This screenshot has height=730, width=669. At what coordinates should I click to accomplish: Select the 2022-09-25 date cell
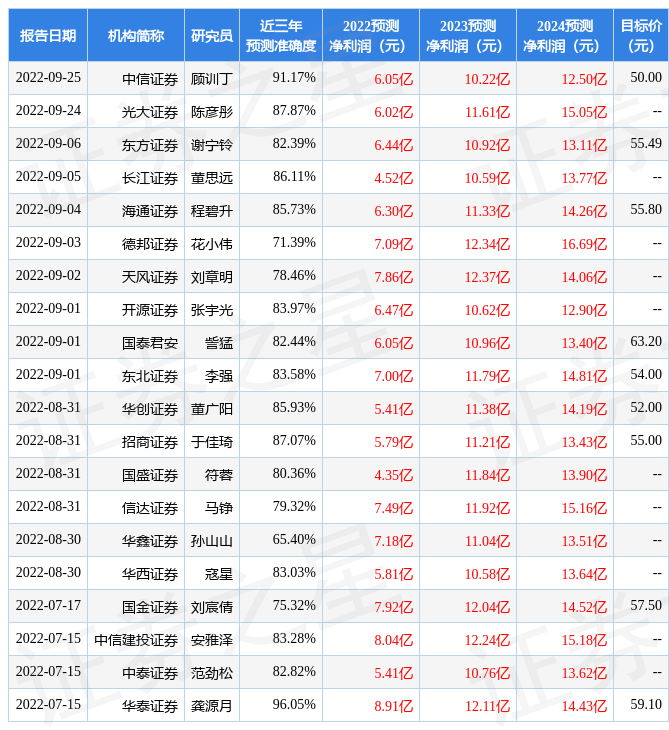(48, 78)
